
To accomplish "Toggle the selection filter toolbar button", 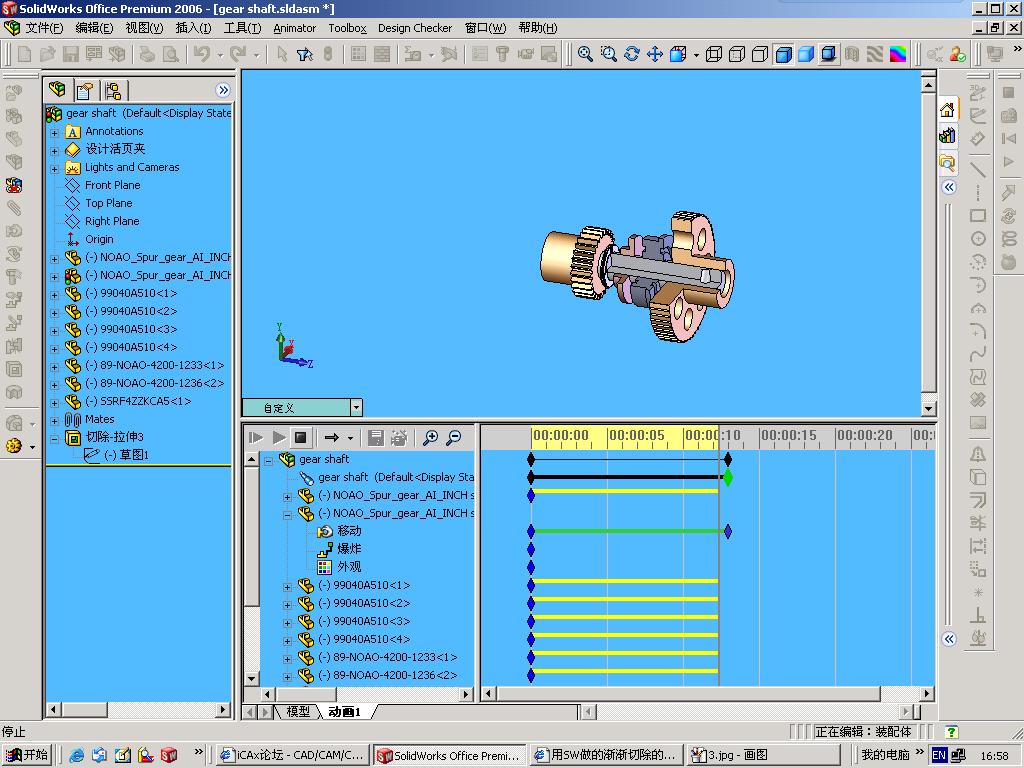I will tap(304, 54).
